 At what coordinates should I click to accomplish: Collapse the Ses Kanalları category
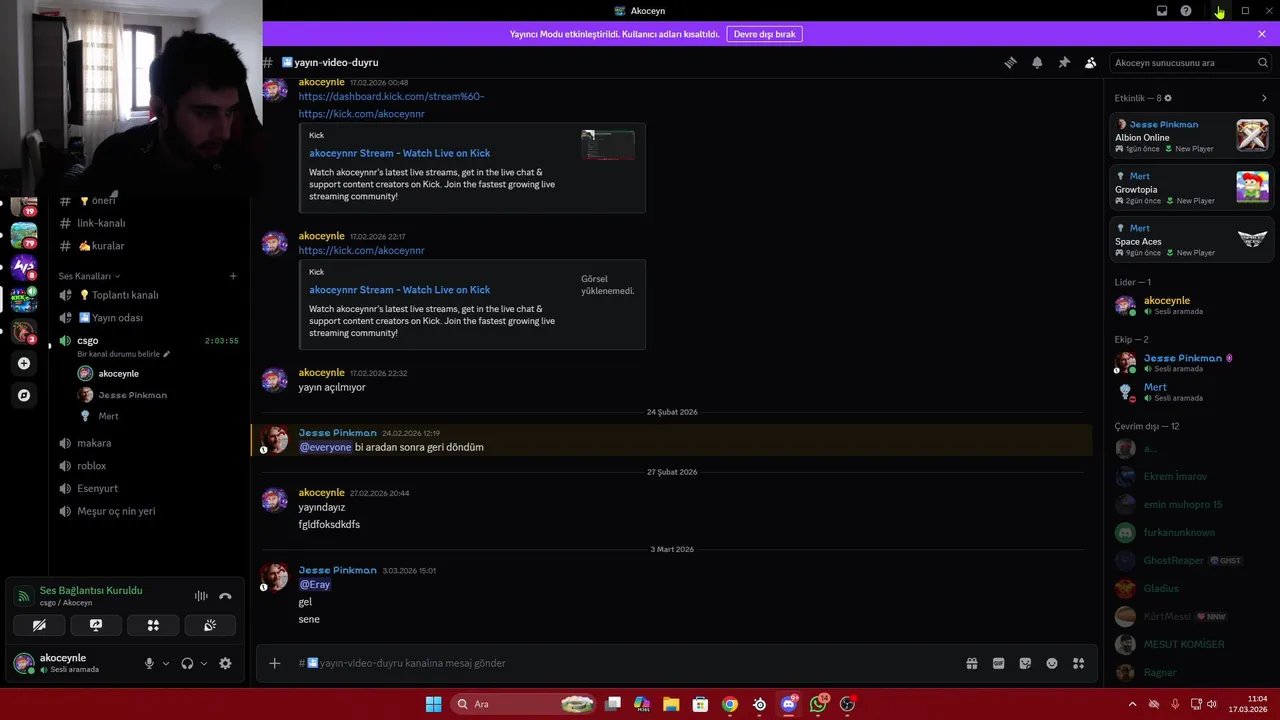pos(89,276)
